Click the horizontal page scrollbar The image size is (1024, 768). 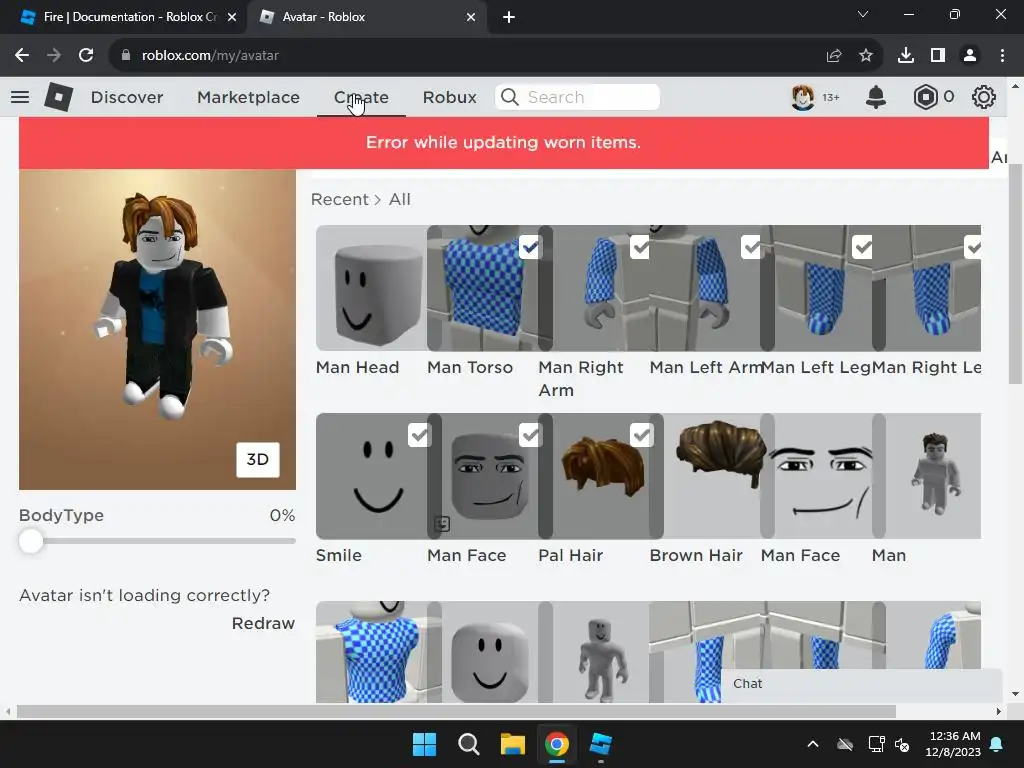pyautogui.click(x=456, y=711)
